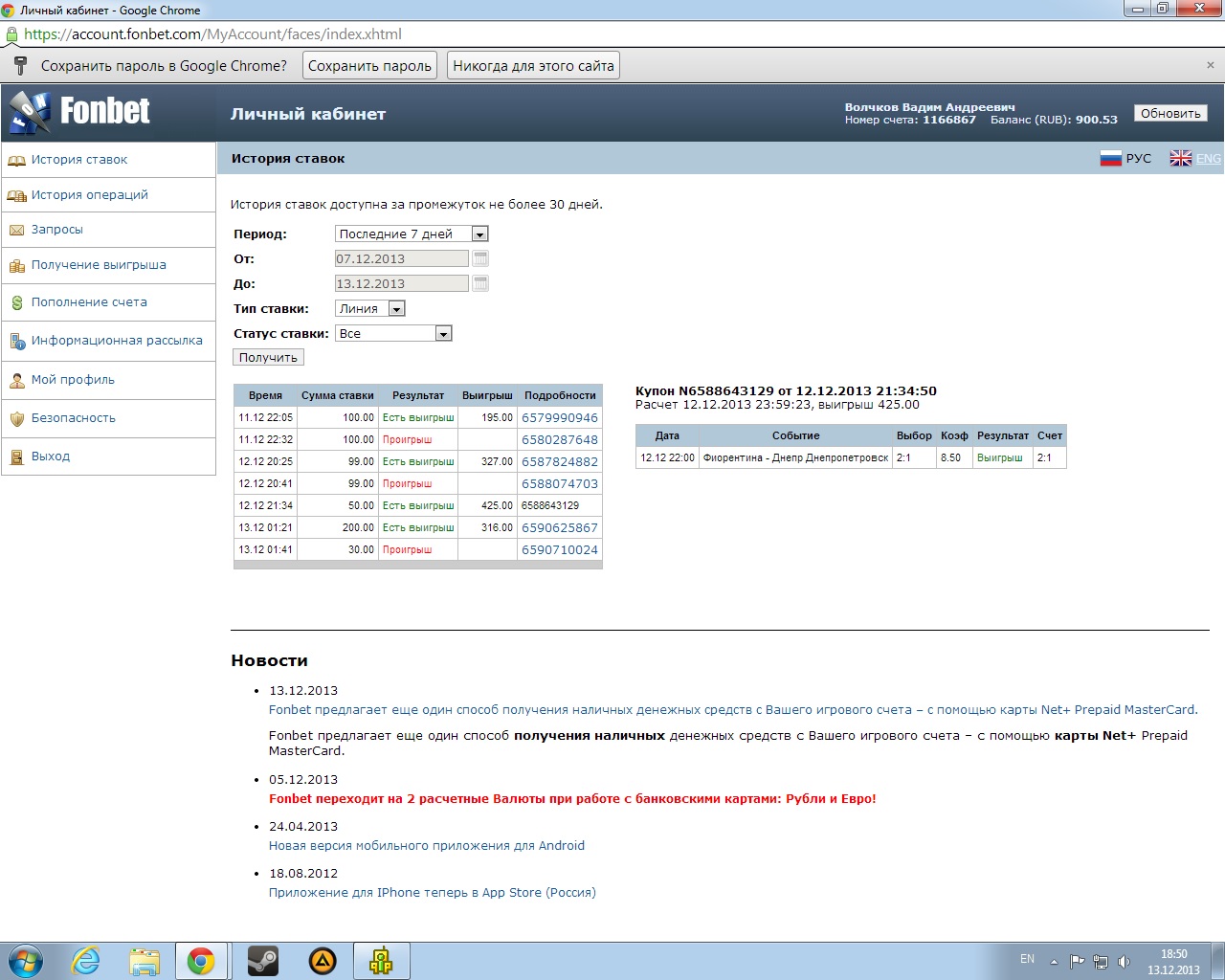The height and width of the screenshot is (980, 1225).
Task: Open coupon 6588074703 details
Action: tap(560, 483)
